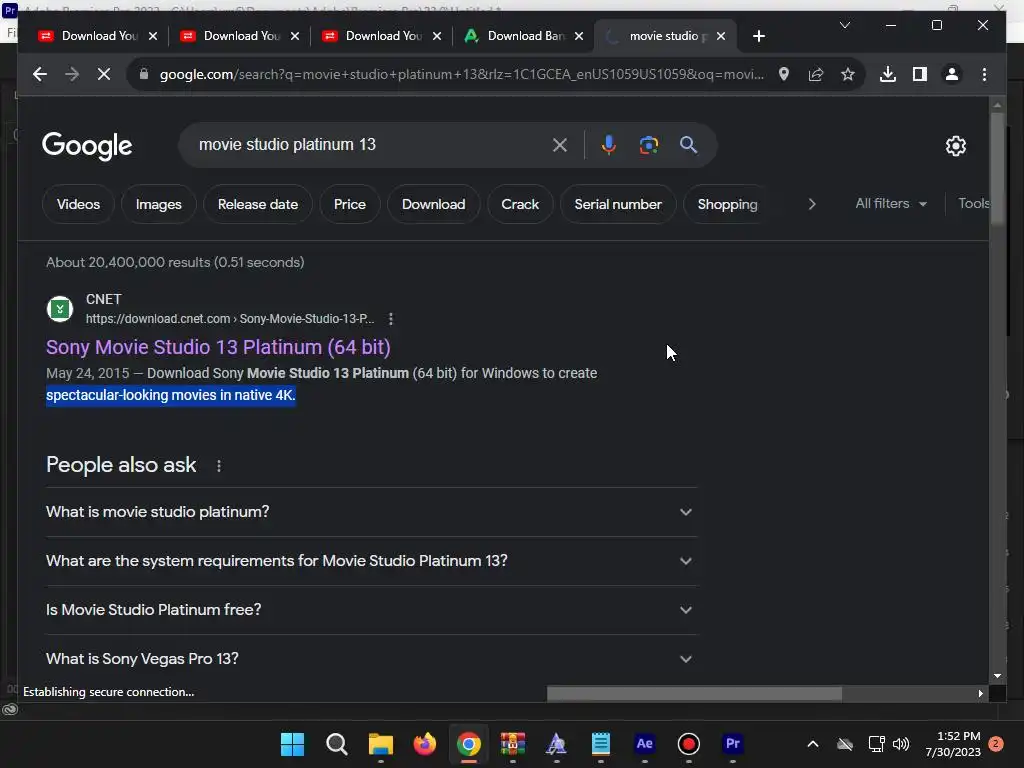Screen dimensions: 1024x768
Task: Open Firefox from the taskbar
Action: pos(424,744)
